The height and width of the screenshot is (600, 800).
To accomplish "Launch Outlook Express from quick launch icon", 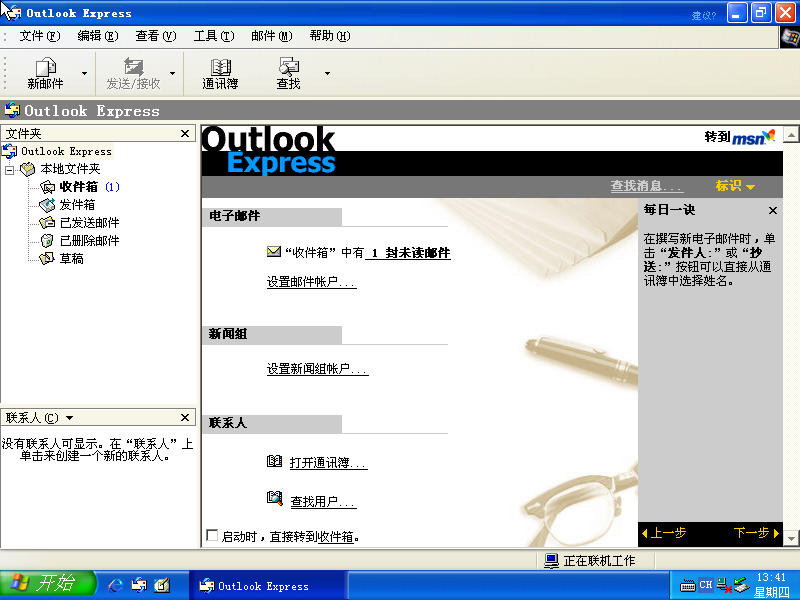I will point(139,585).
